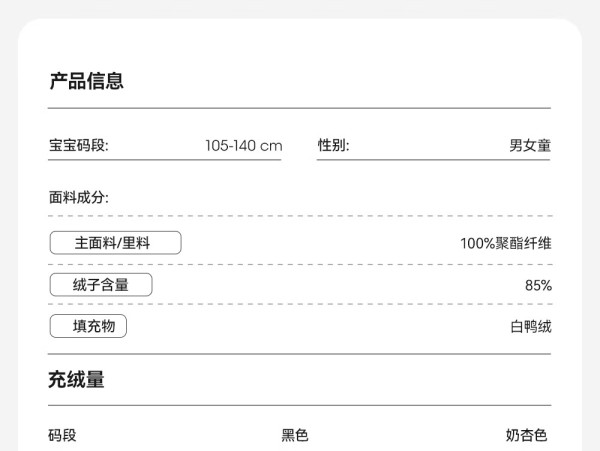This screenshot has height=451, width=600.
Task: Click the 码段 column header
Action: tap(62, 435)
